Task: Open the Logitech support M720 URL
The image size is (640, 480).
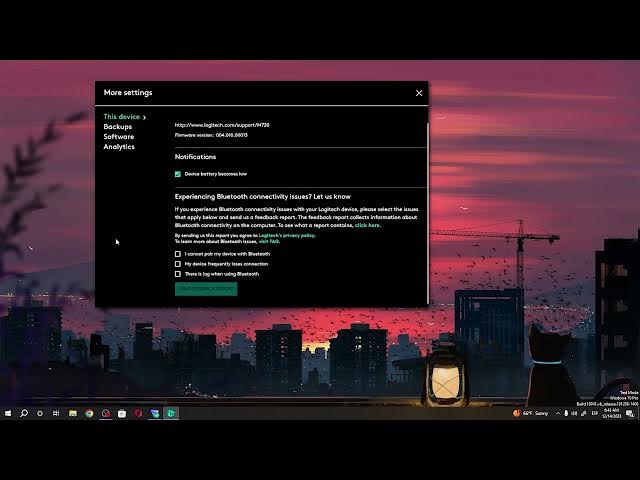Action: coord(222,125)
